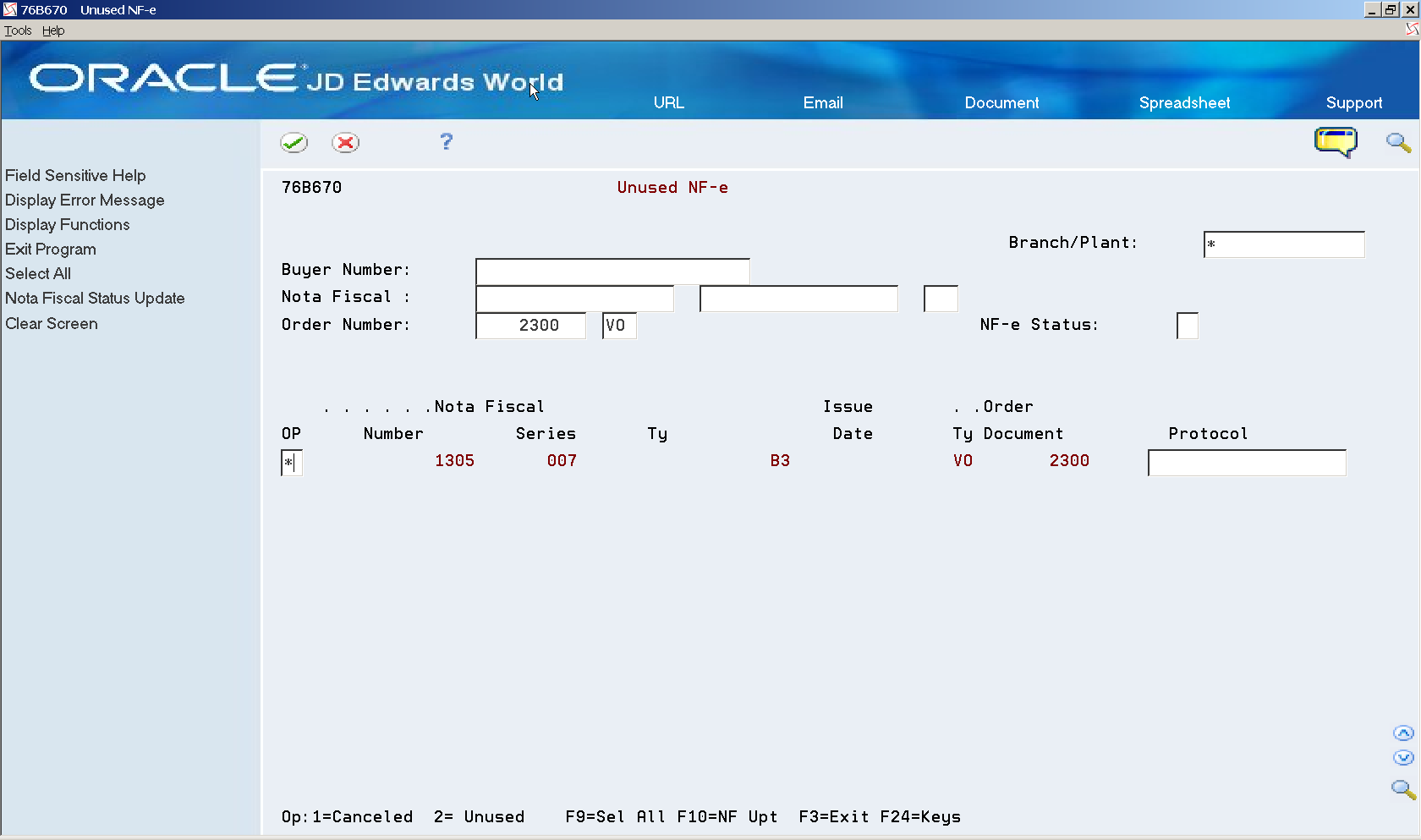Focus the Branch/Plant input field

tap(1284, 244)
